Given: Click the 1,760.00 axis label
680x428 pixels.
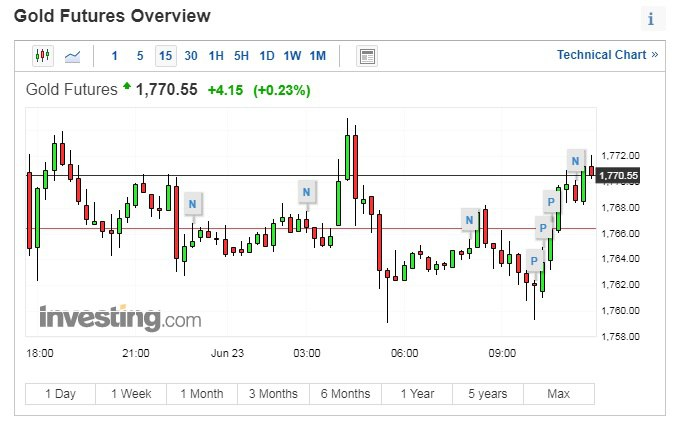Looking at the screenshot, I should [x=620, y=310].
